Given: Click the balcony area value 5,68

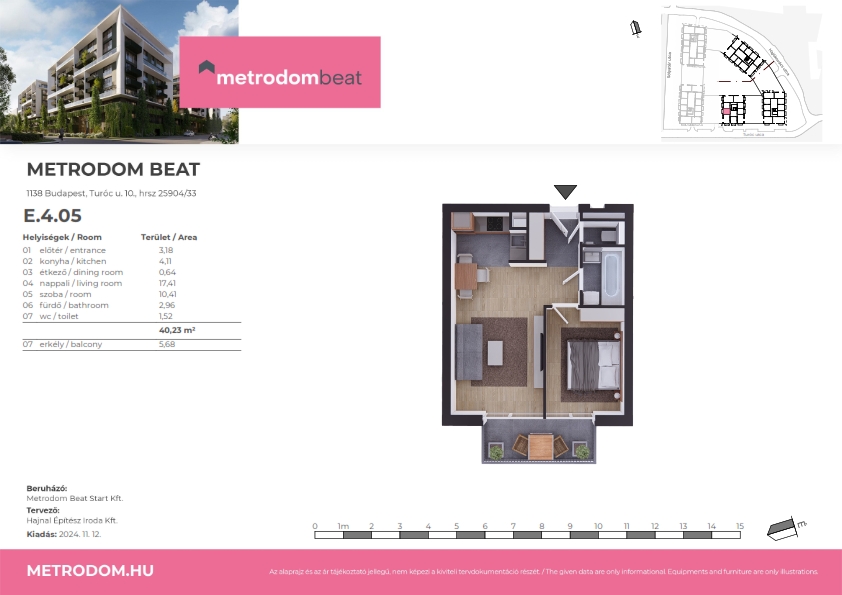Looking at the screenshot, I should point(166,344).
